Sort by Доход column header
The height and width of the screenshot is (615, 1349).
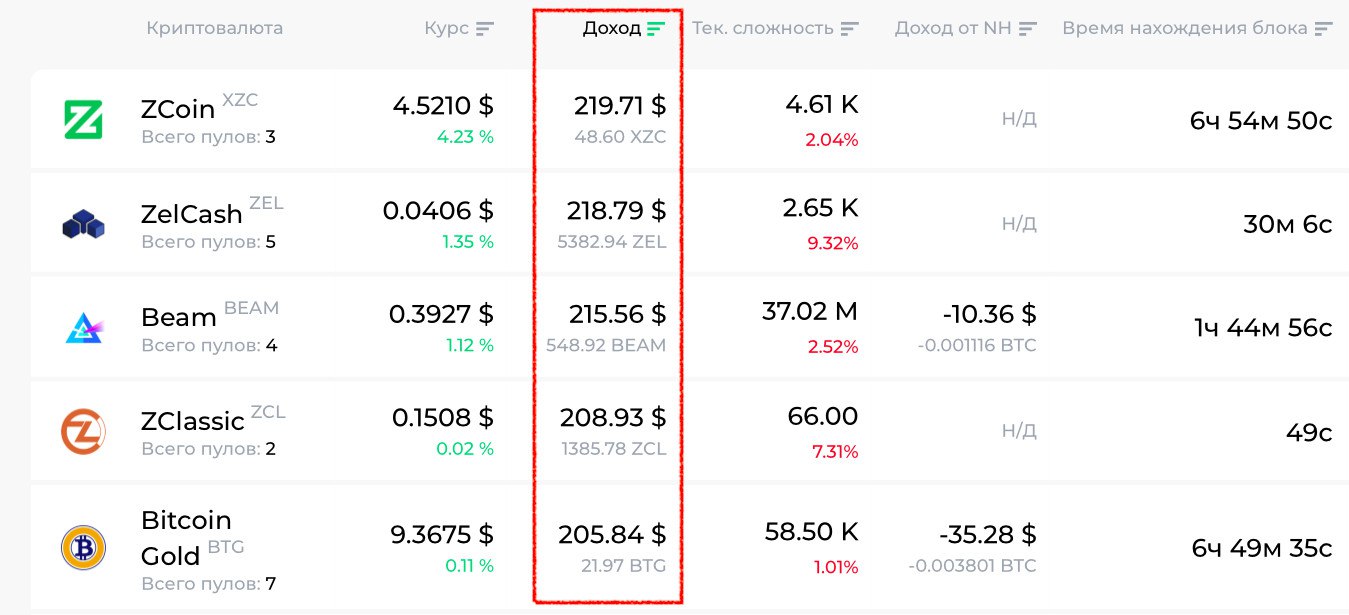(x=611, y=28)
